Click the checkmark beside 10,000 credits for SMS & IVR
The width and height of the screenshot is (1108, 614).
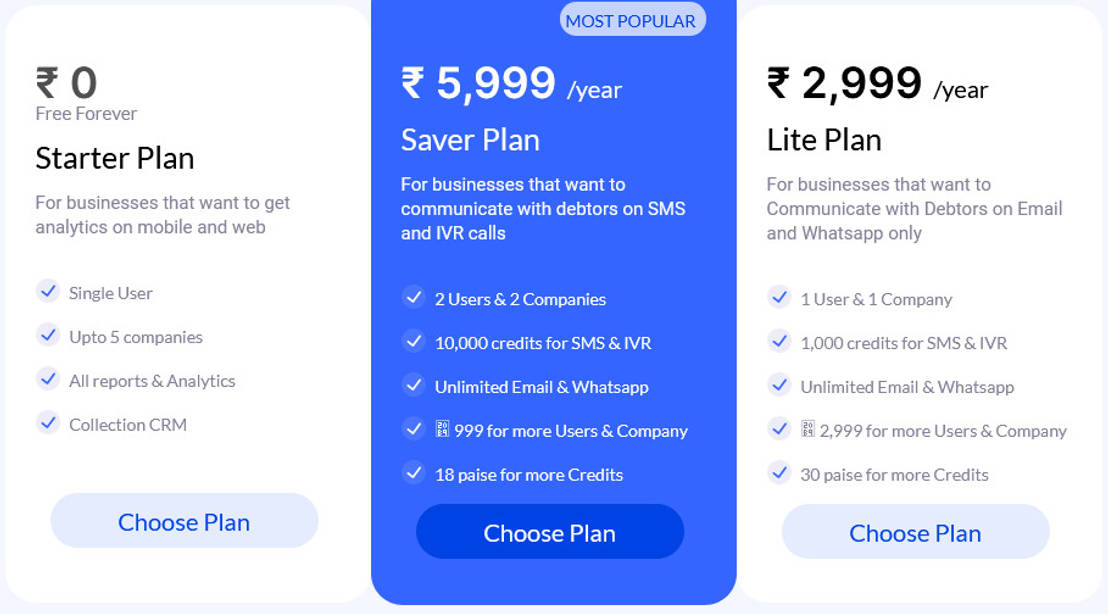413,341
